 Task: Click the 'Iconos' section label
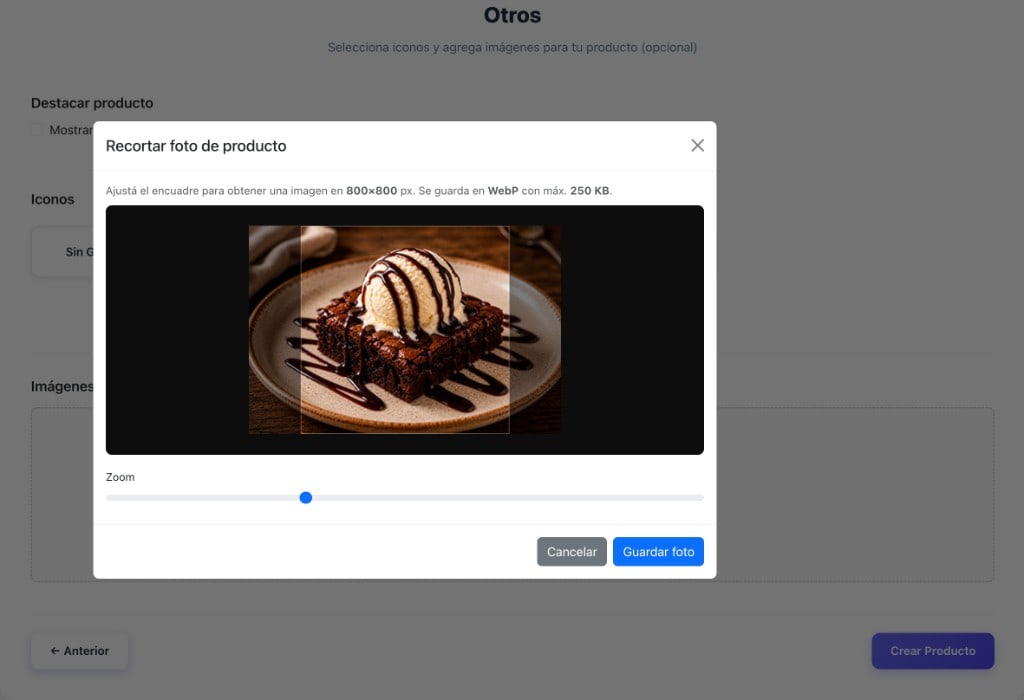[53, 199]
